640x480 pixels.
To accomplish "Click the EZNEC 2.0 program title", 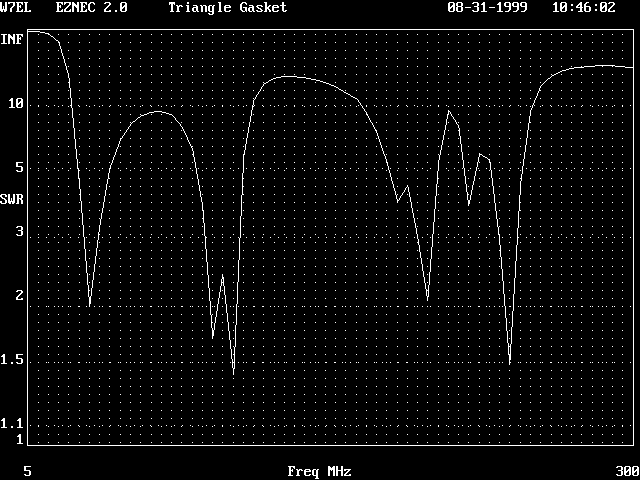I will (x=91, y=7).
